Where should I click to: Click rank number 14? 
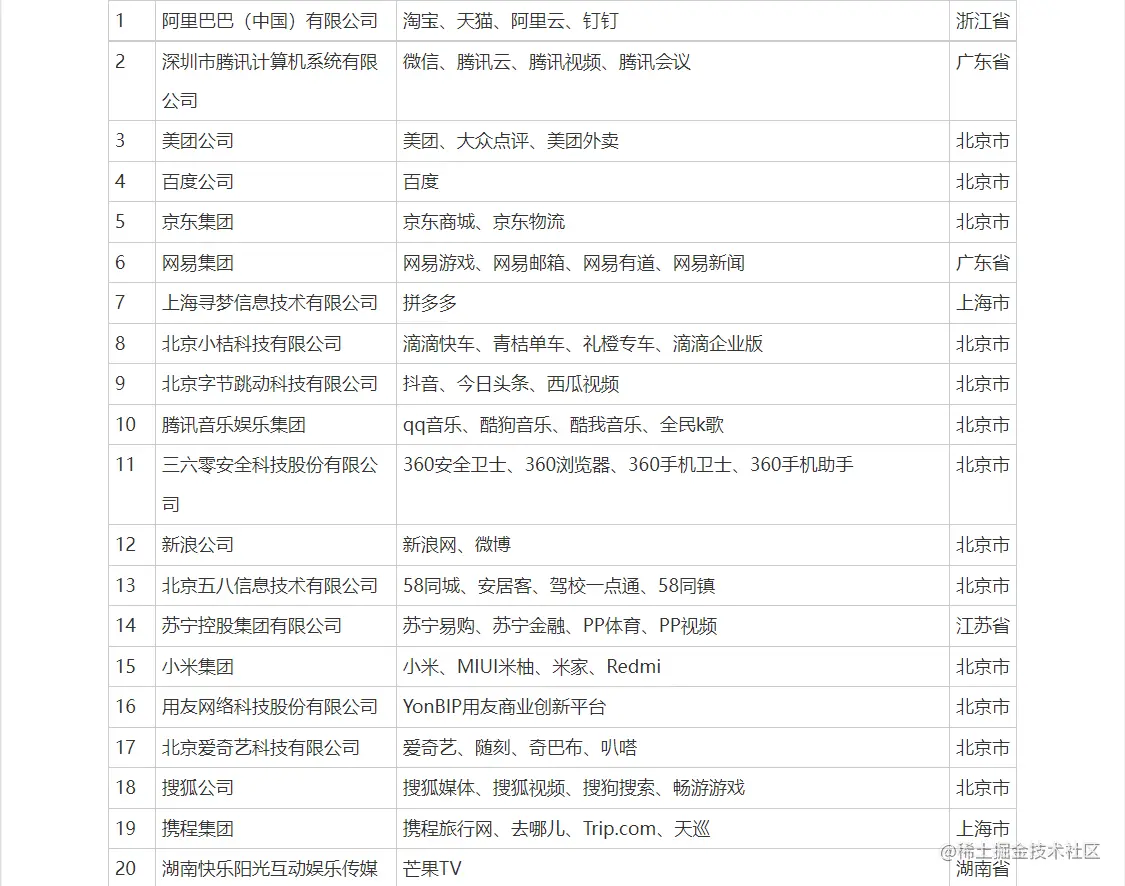tap(126, 626)
